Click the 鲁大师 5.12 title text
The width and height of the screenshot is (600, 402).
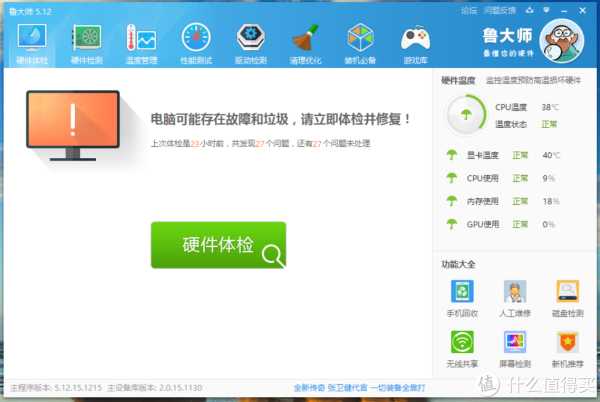point(30,11)
